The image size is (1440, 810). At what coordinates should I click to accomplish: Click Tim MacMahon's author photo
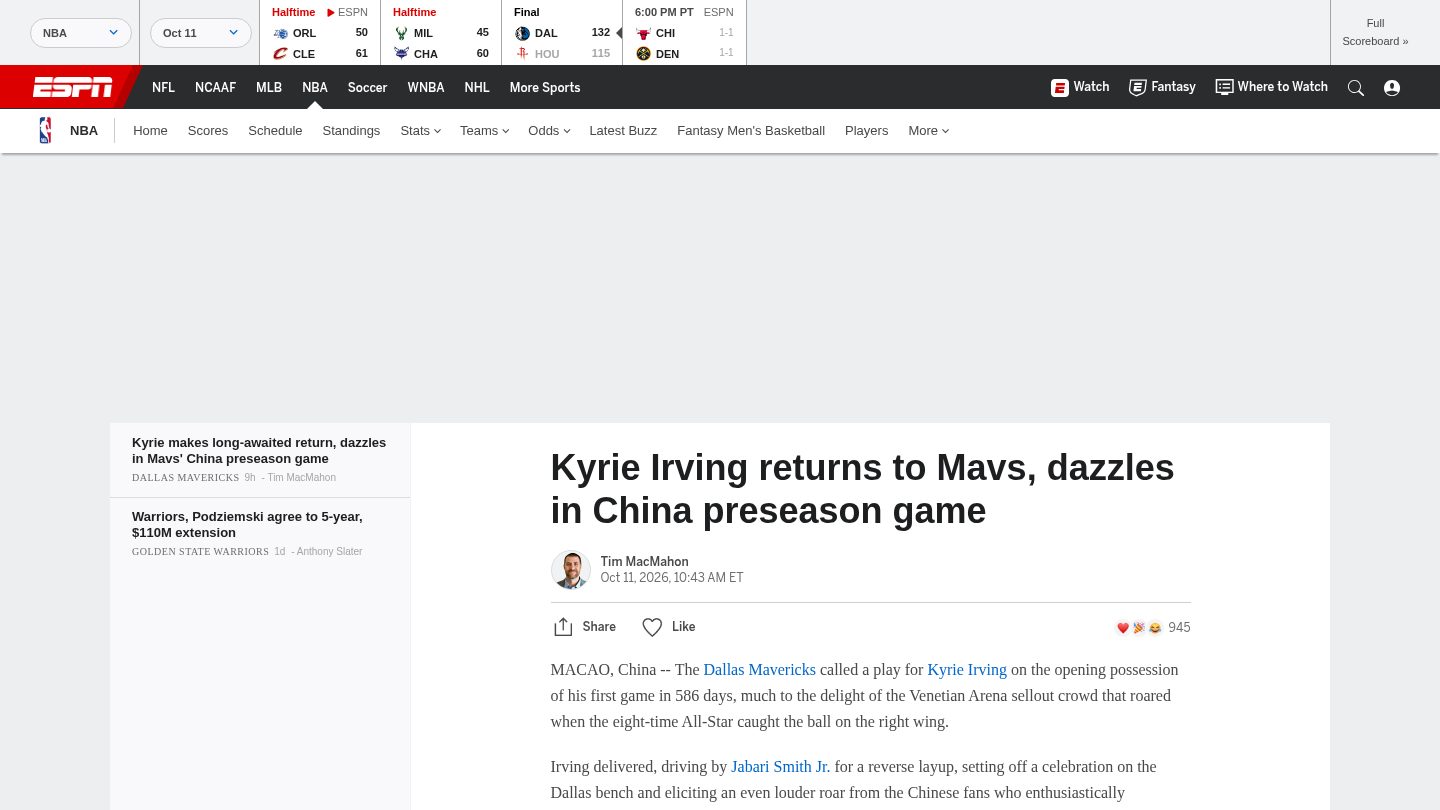(571, 570)
